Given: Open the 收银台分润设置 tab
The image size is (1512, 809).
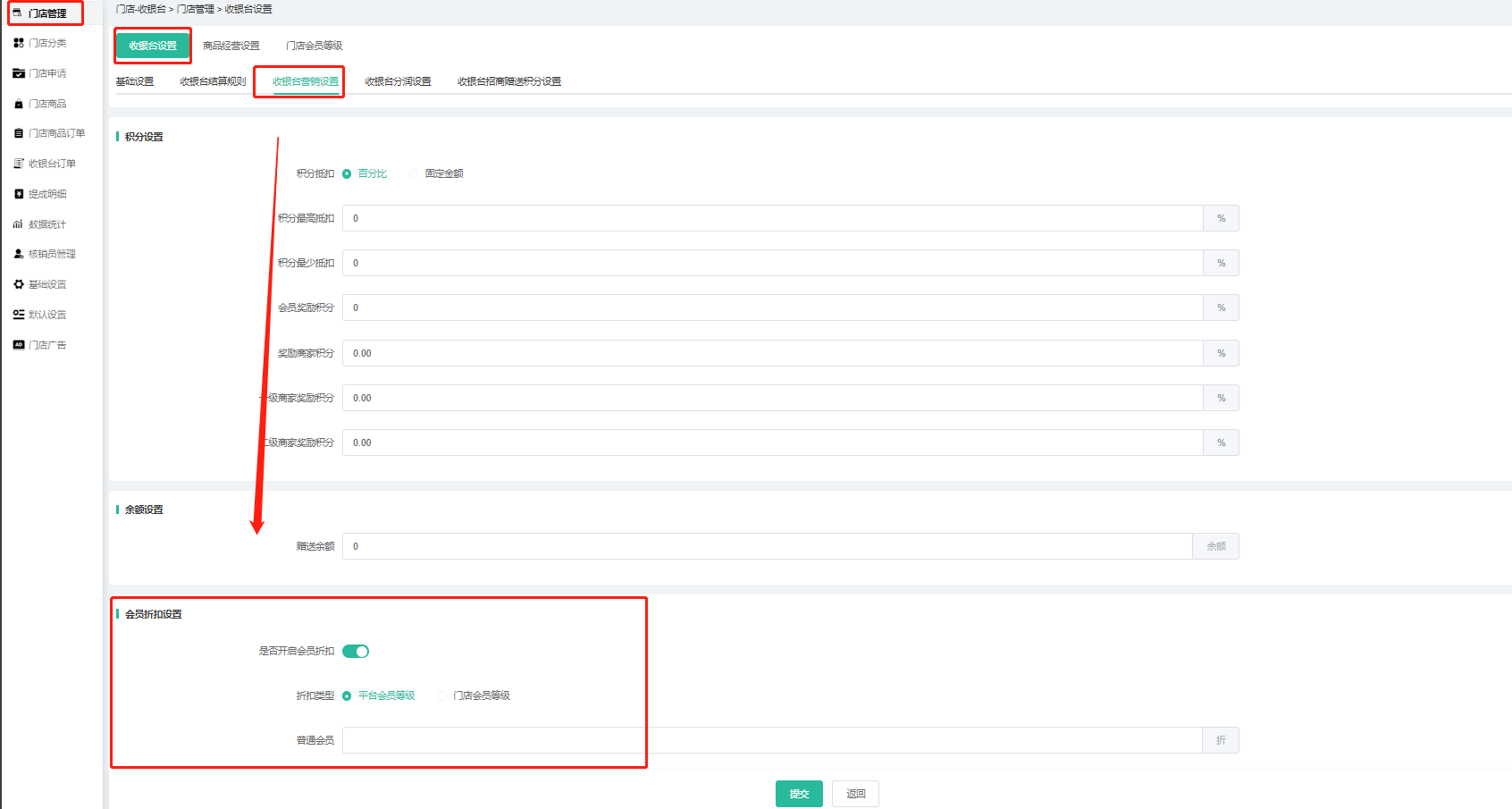Looking at the screenshot, I should pos(398,81).
